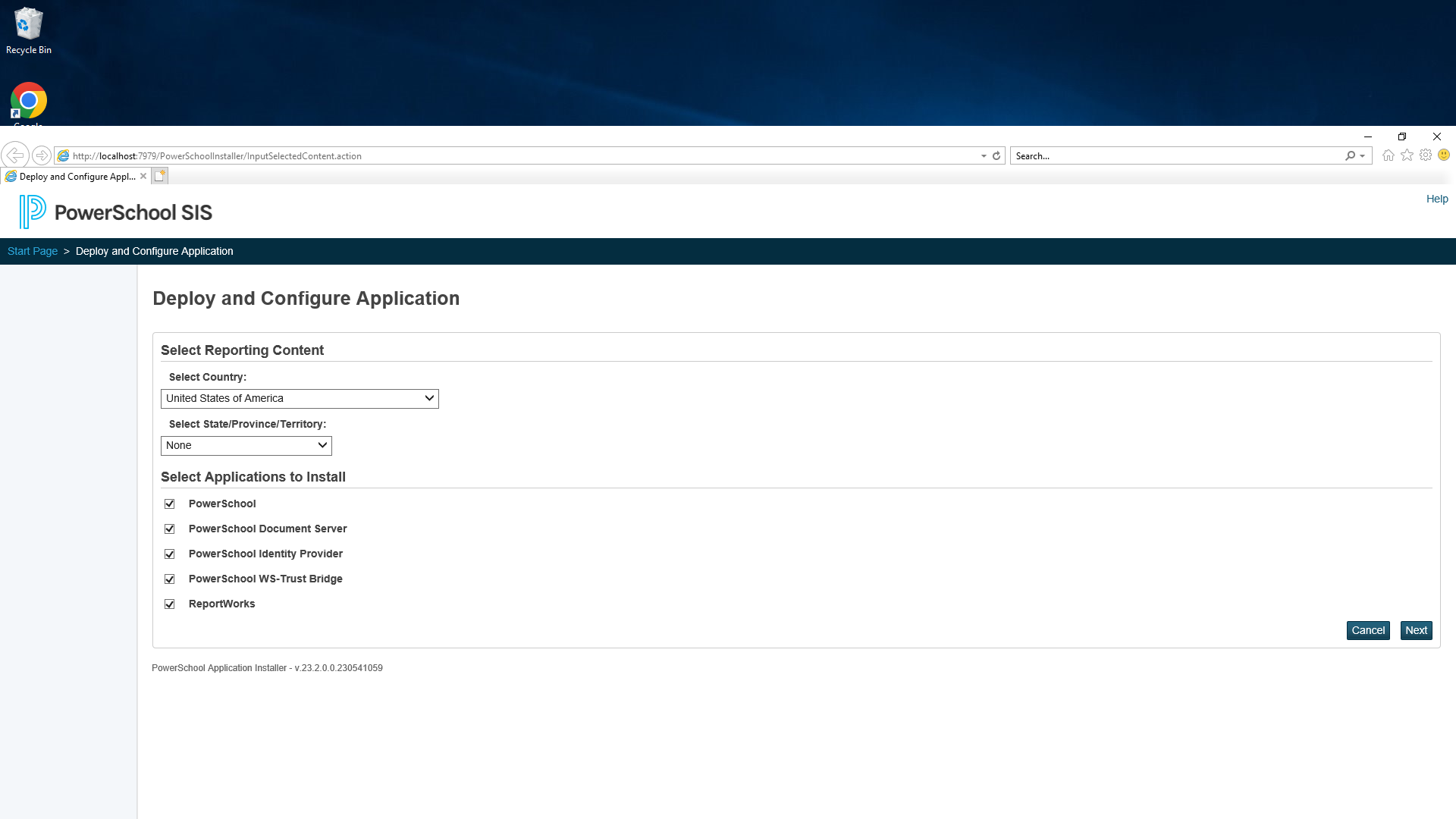Image resolution: width=1456 pixels, height=819 pixels.
Task: Click the Cancel button
Action: (1368, 630)
